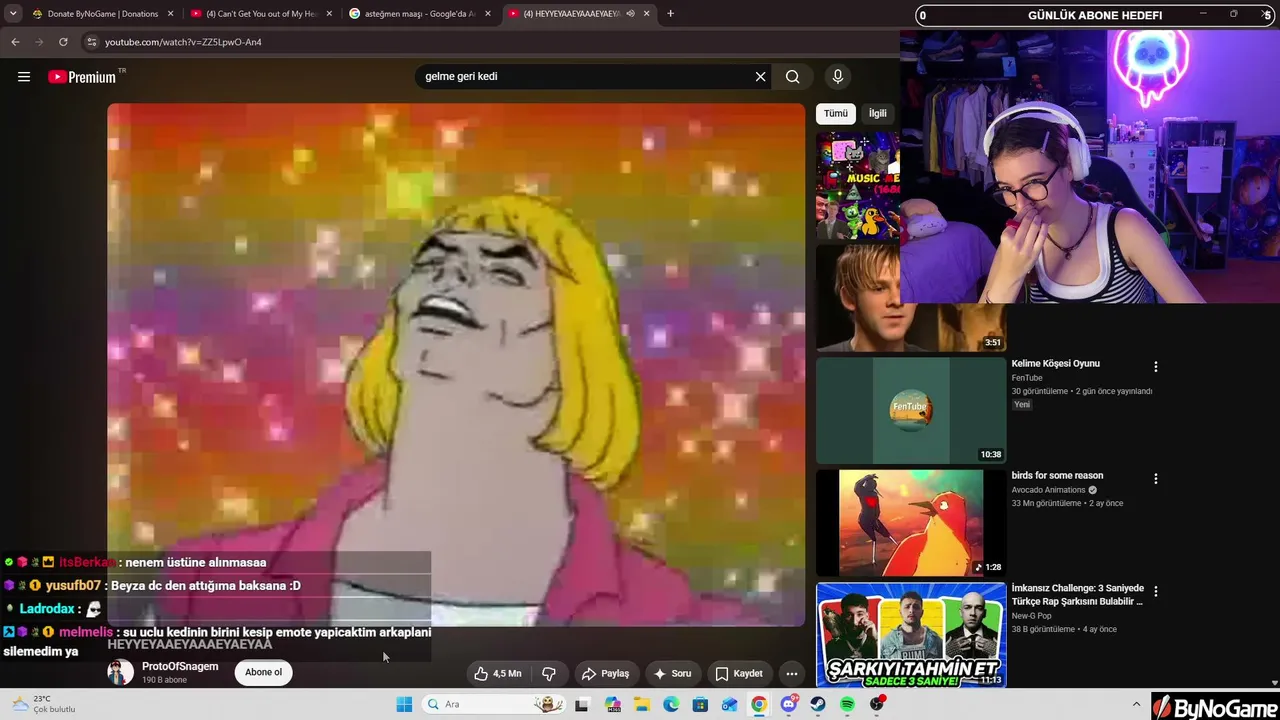Dislike the video
This screenshot has height=720, width=1280.
click(548, 674)
